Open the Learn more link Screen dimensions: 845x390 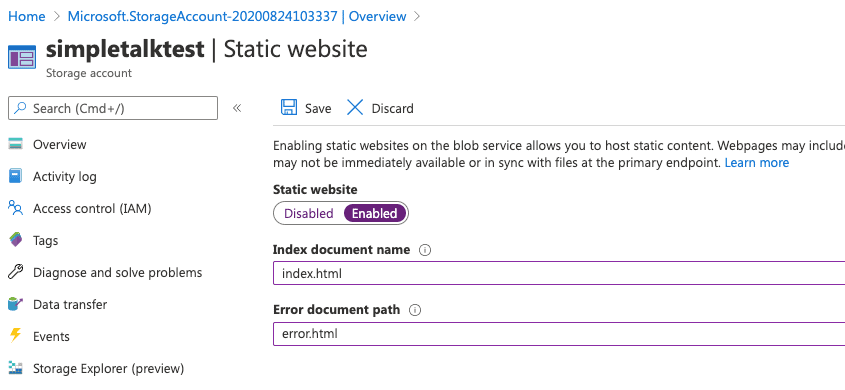click(x=757, y=163)
